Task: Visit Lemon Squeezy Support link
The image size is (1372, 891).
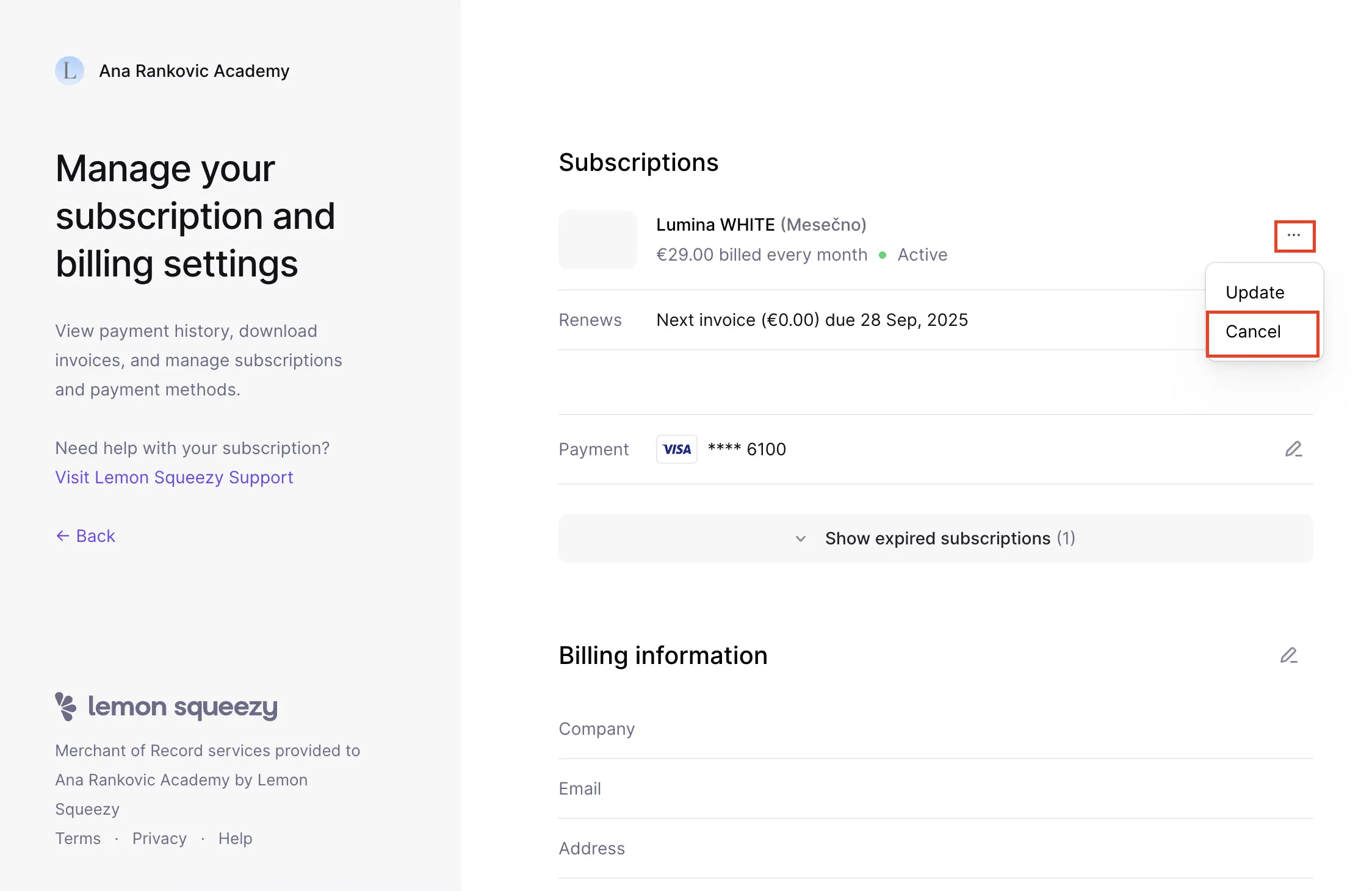Action: (174, 477)
